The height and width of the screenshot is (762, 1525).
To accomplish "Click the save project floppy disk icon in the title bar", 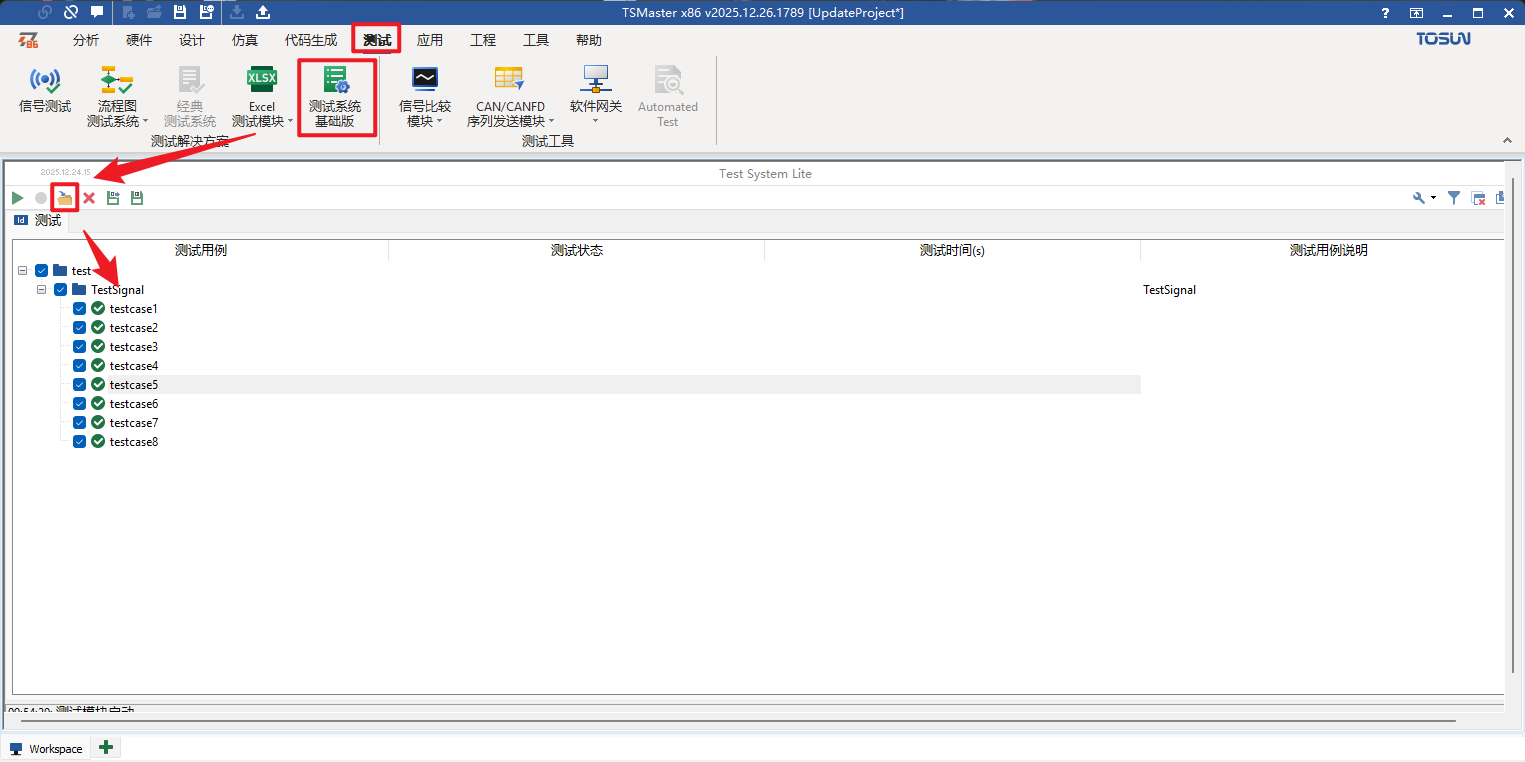I will (180, 12).
